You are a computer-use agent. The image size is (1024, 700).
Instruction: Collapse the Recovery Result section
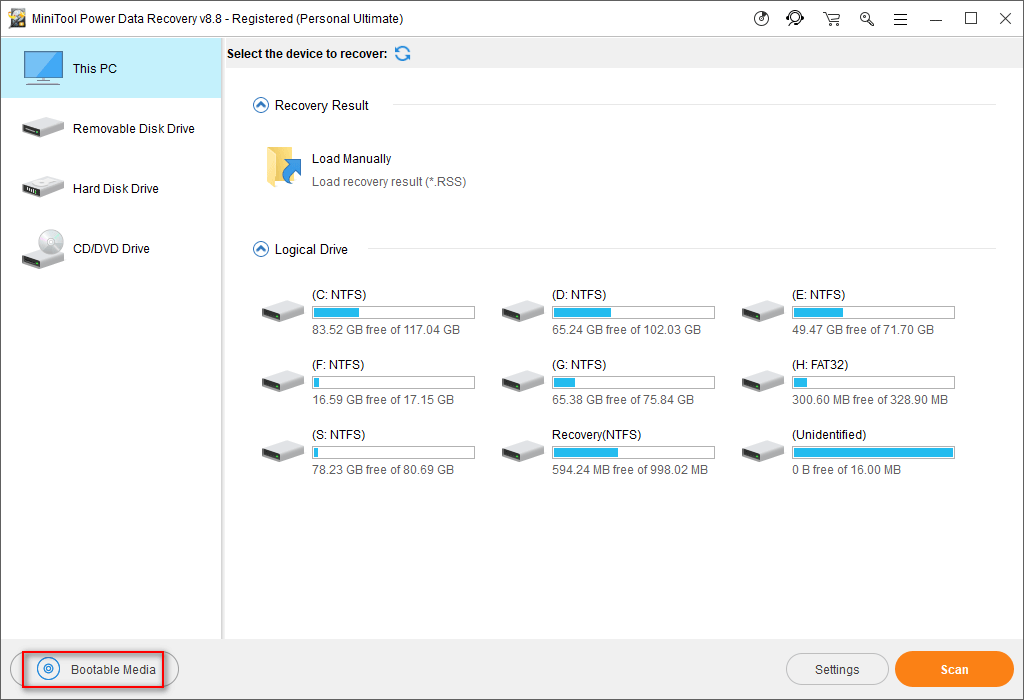click(260, 104)
